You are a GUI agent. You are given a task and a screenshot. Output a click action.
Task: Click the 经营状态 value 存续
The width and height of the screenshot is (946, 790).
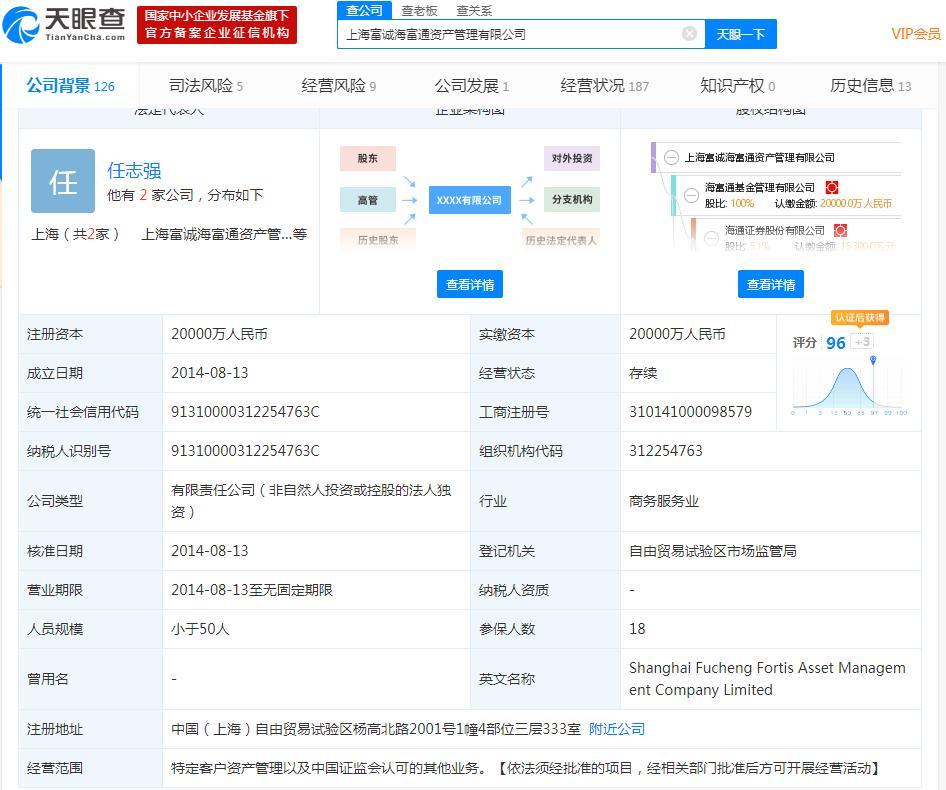point(643,373)
